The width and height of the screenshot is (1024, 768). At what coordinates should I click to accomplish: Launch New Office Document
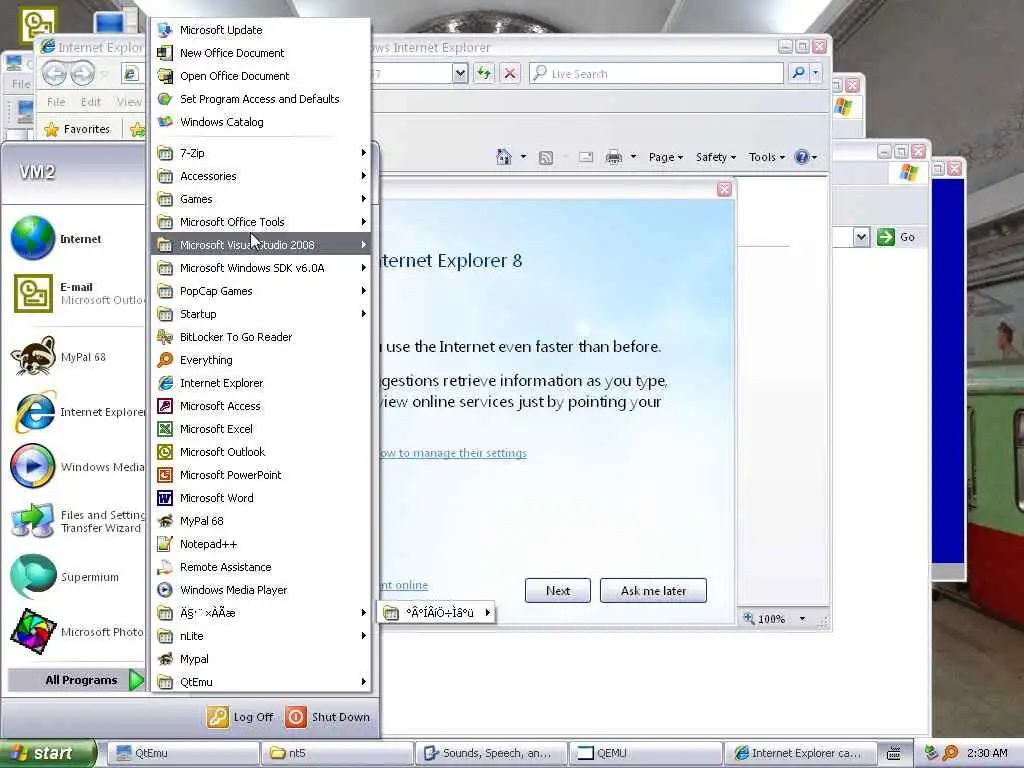tap(261, 53)
